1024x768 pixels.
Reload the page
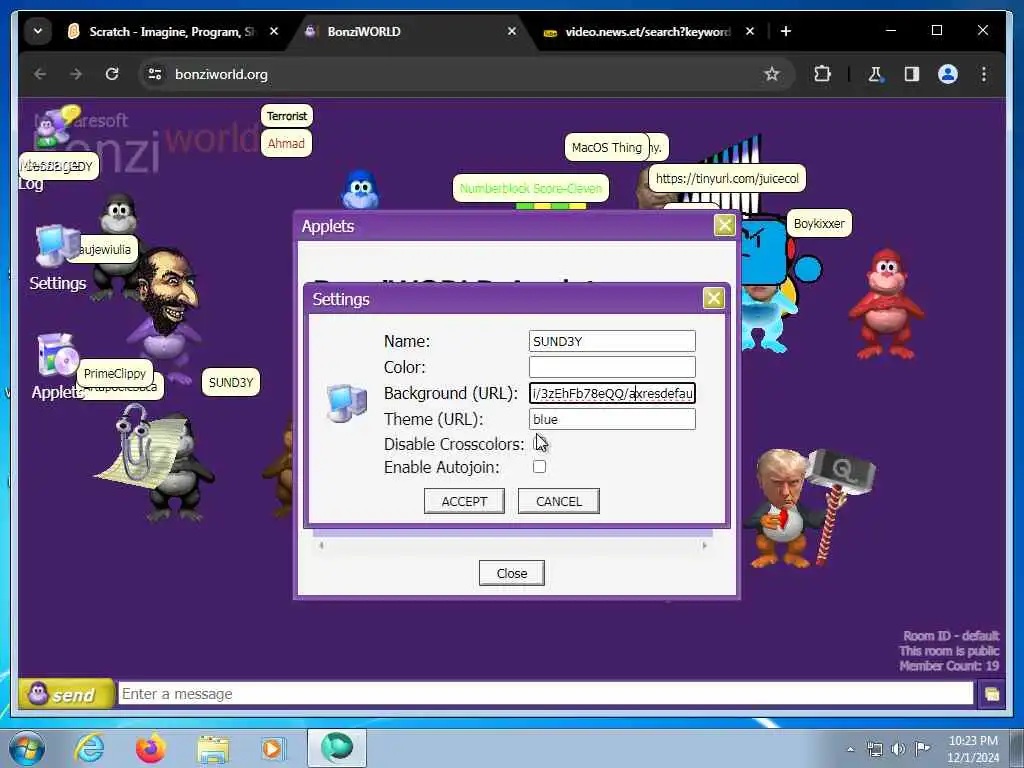point(112,74)
